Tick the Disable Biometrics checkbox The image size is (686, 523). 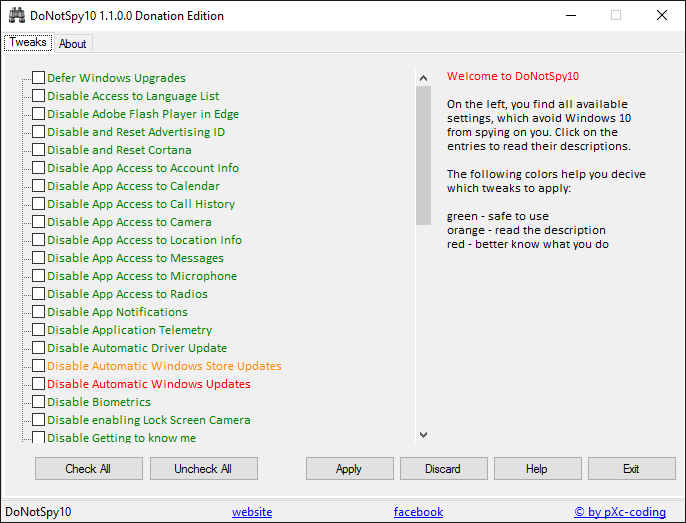click(x=38, y=401)
